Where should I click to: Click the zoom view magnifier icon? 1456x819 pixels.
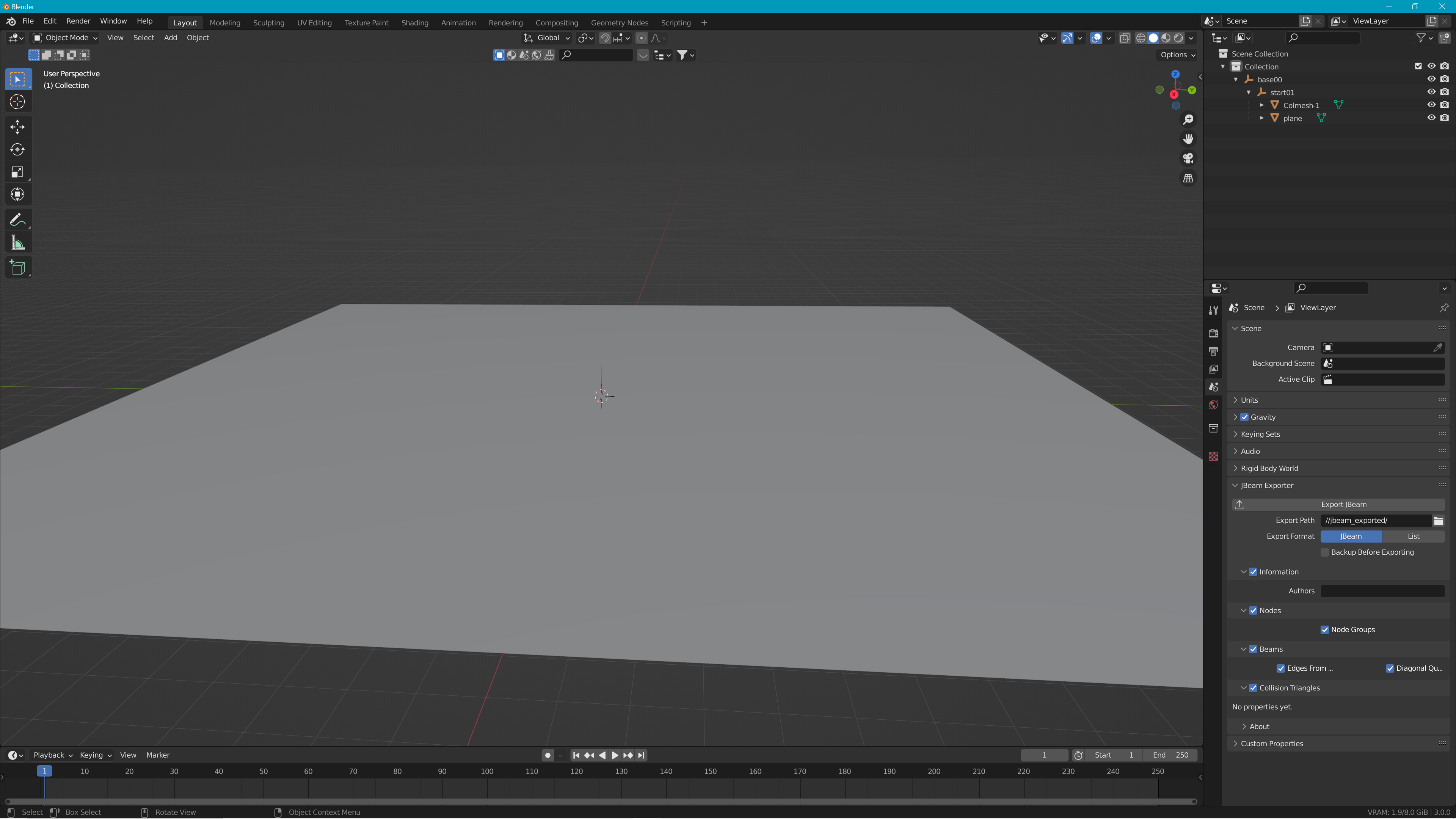pos(1188,120)
